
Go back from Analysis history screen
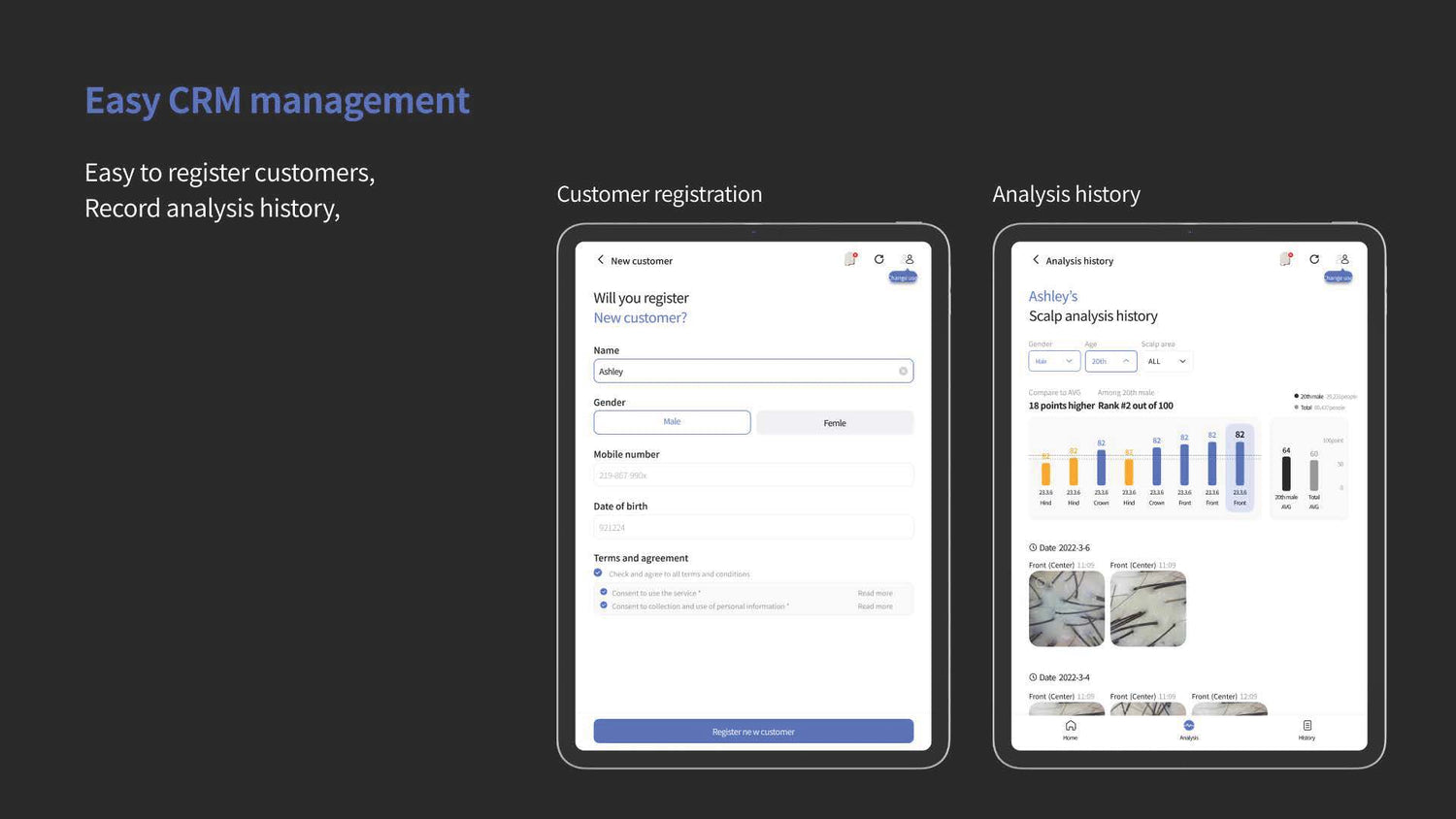tap(1036, 260)
